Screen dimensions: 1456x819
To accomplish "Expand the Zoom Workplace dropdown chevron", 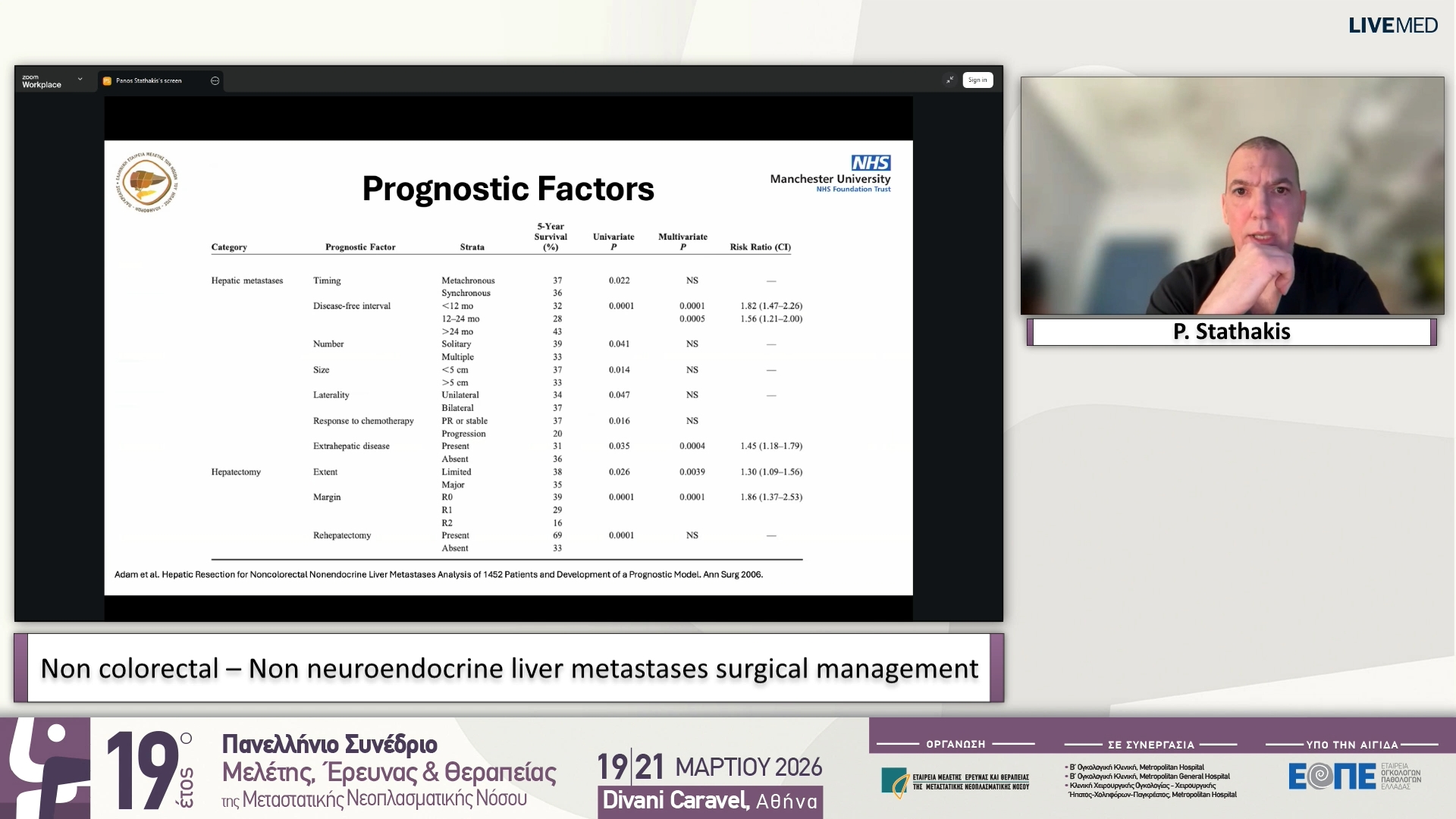I will 79,79.
